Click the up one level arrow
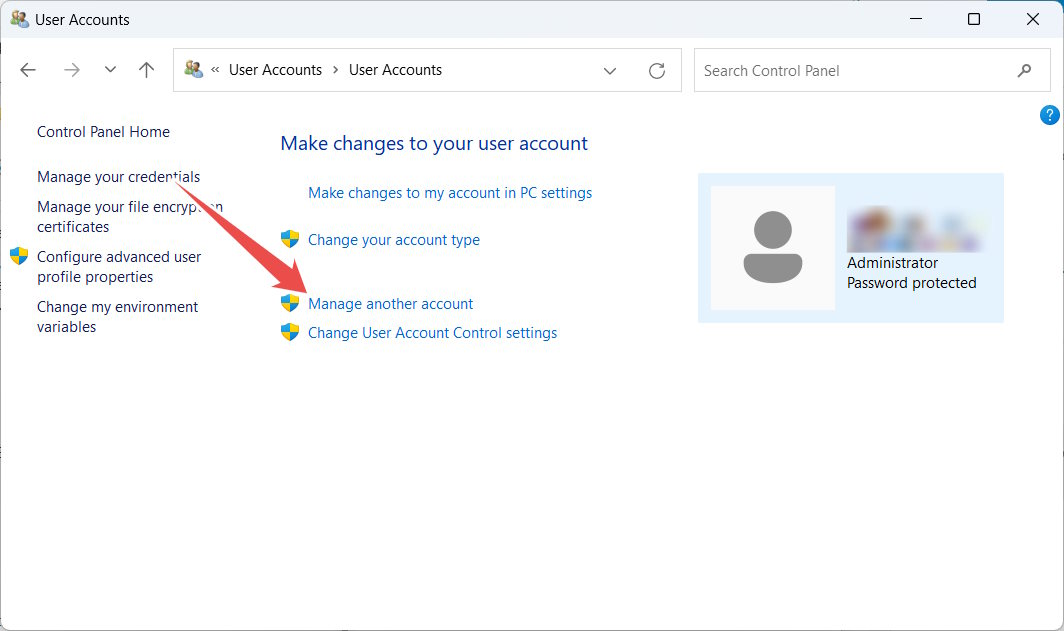Viewport: 1064px width, 631px height. pos(145,69)
